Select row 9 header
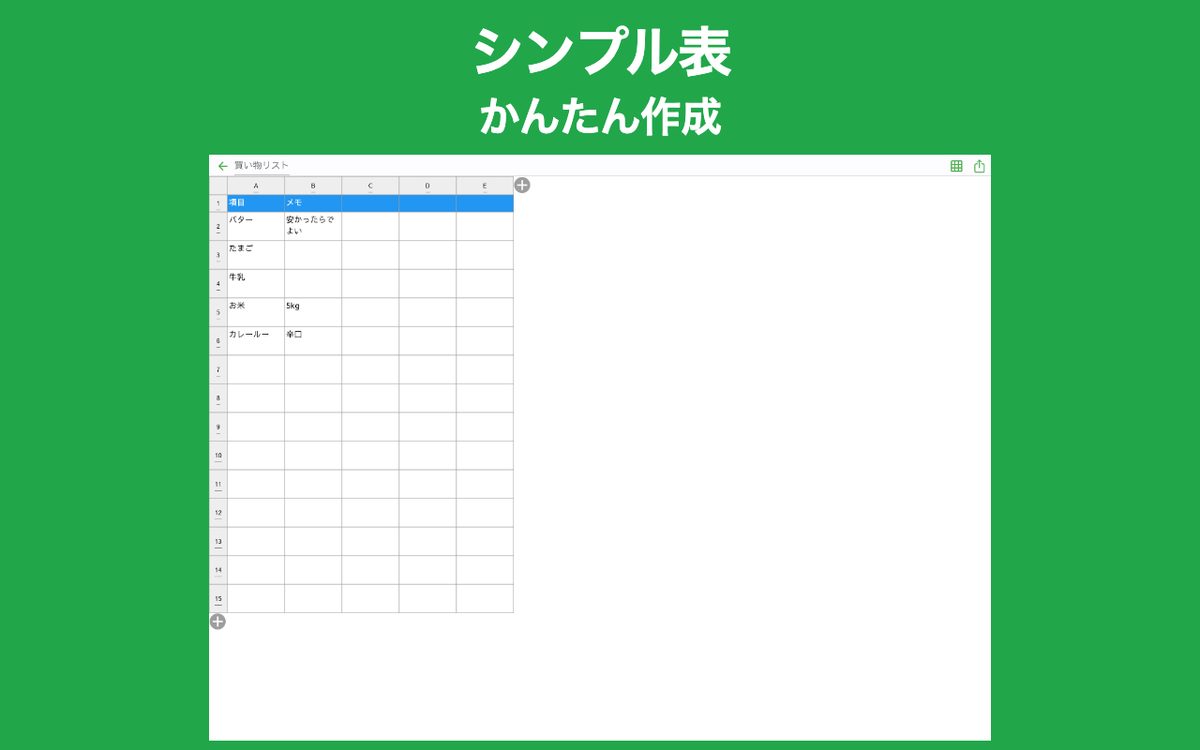 tap(218, 428)
